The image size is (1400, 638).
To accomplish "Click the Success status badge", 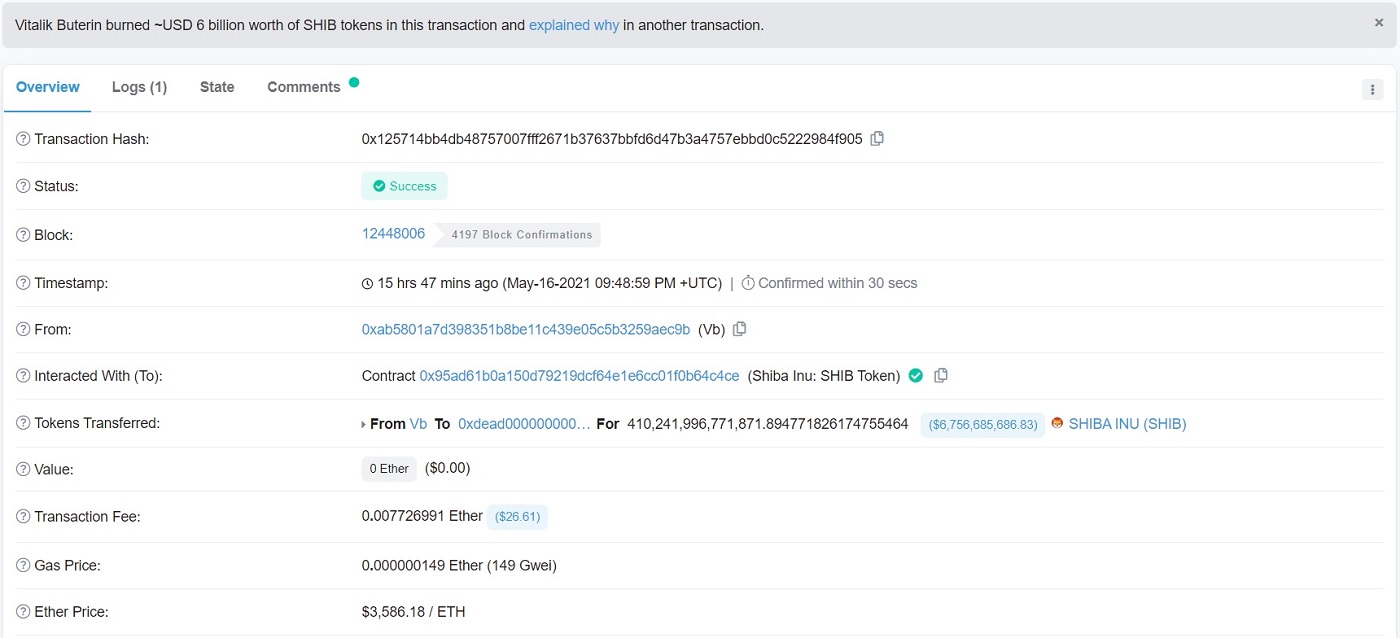I will [404, 186].
